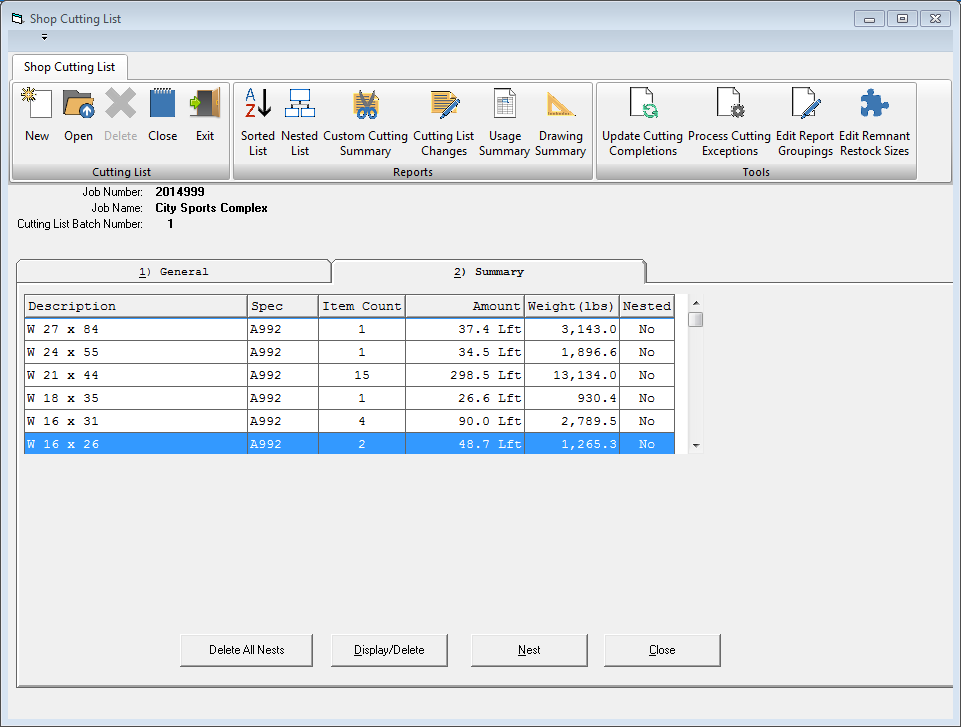The width and height of the screenshot is (961, 727).
Task: Click the app icon in title bar
Action: point(18,19)
